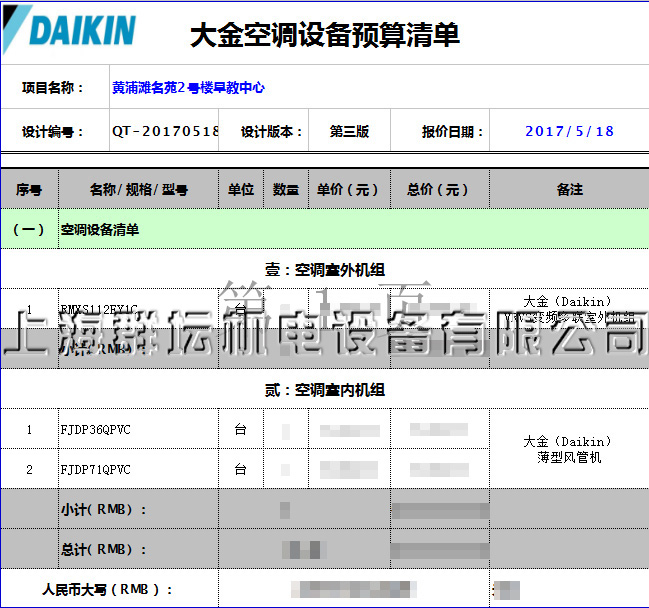
Task: Select the model cell FJDP71QPVC
Action: coord(138,469)
